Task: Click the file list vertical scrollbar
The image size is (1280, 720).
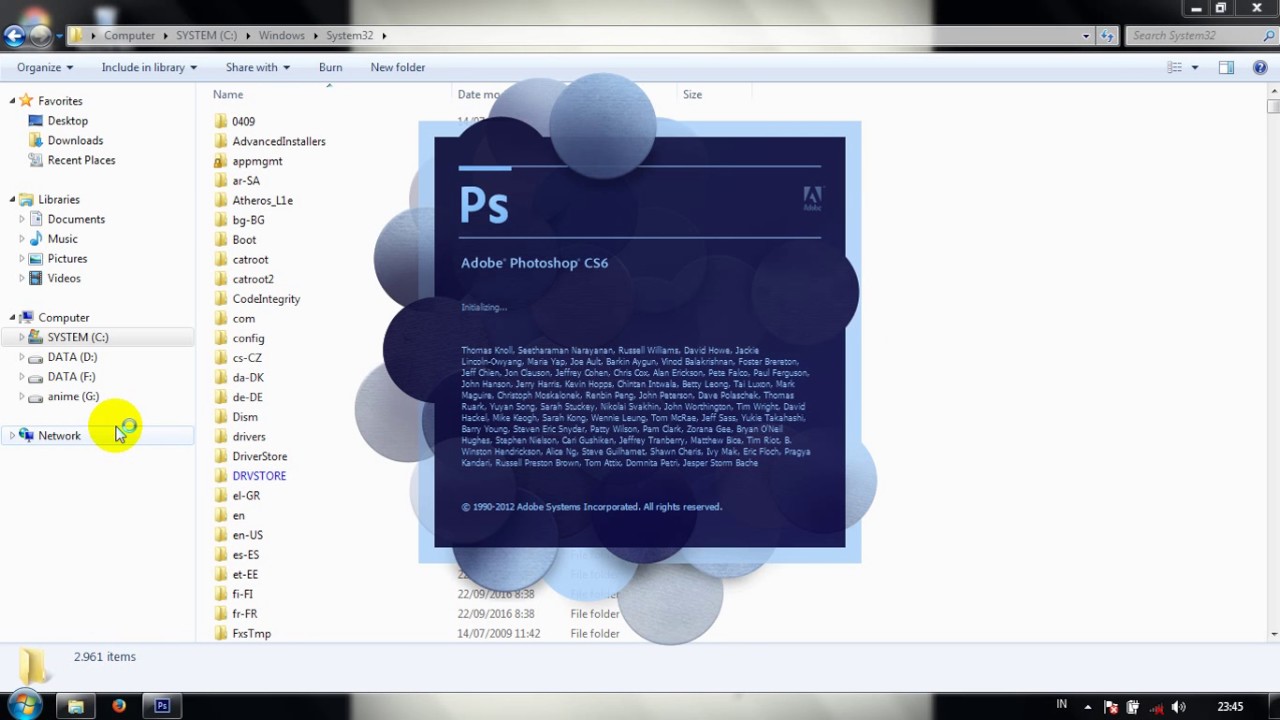Action: [x=1273, y=364]
